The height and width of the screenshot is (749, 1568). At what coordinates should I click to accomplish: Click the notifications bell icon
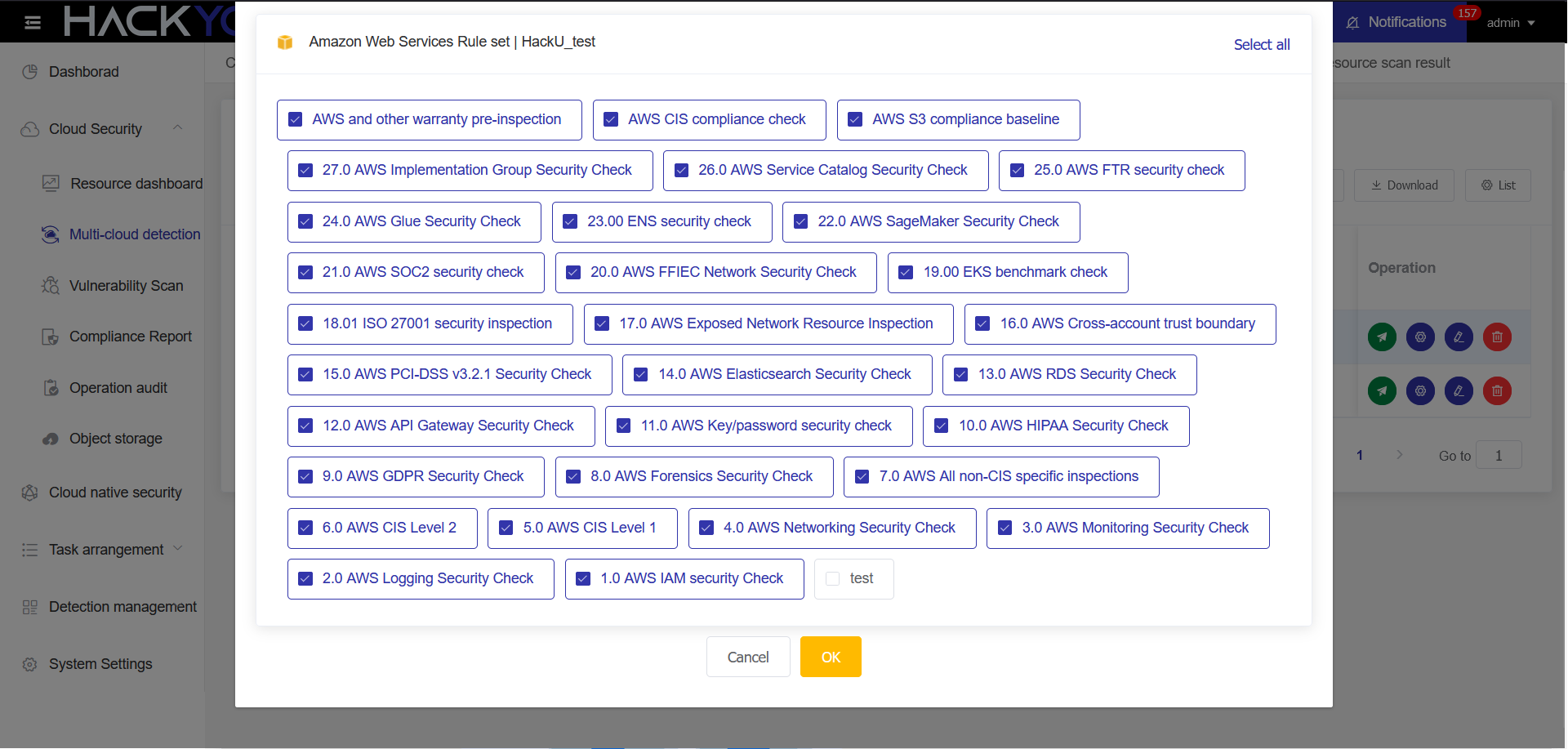point(1353,23)
